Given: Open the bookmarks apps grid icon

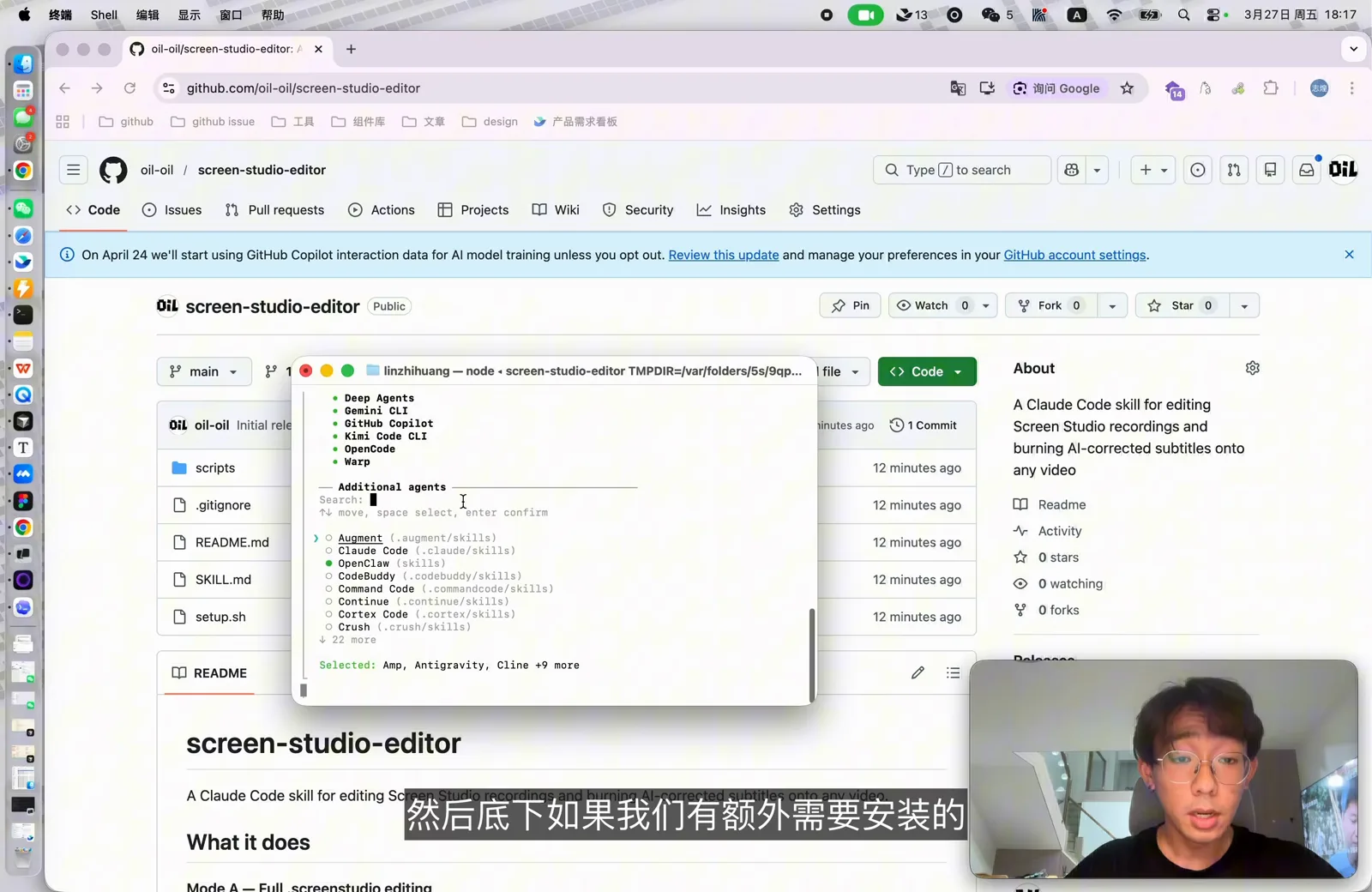Looking at the screenshot, I should [63, 122].
